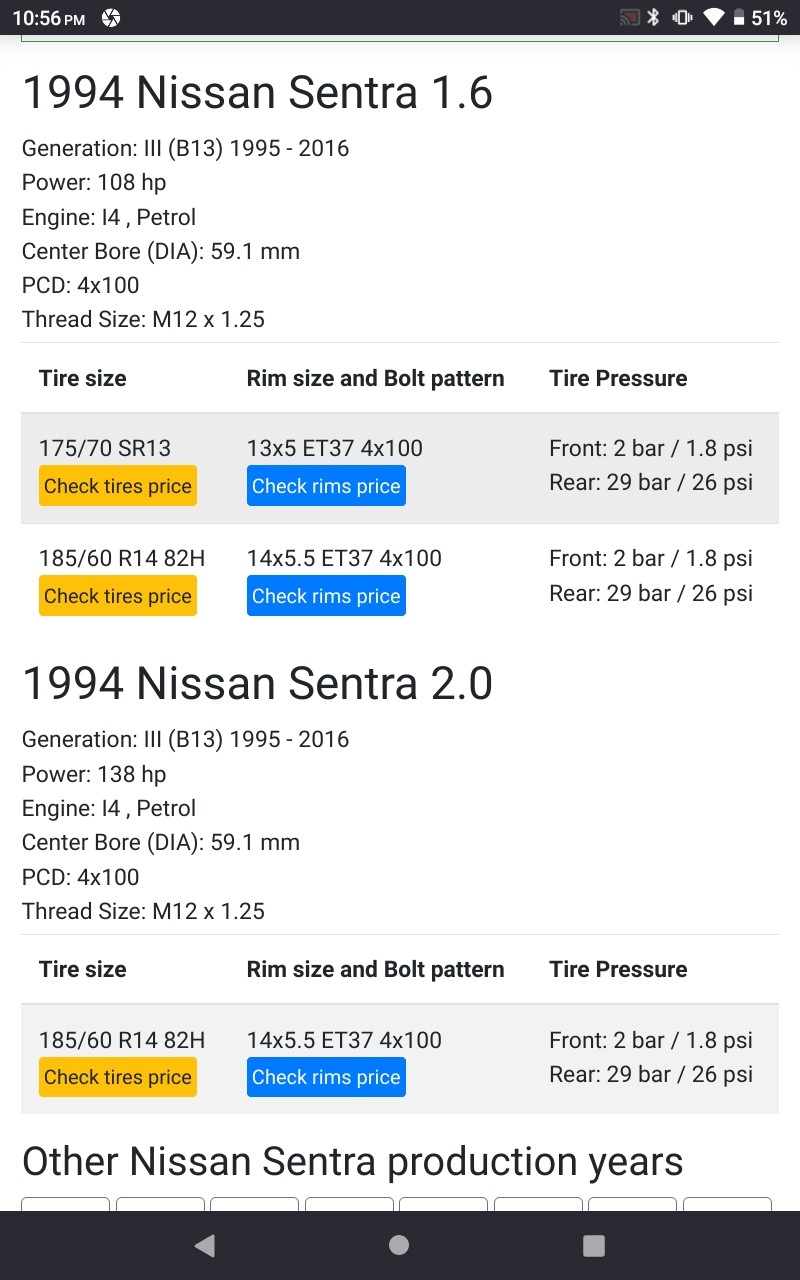The image size is (800, 1280).
Task: Open recent apps with the square button
Action: tap(594, 1245)
